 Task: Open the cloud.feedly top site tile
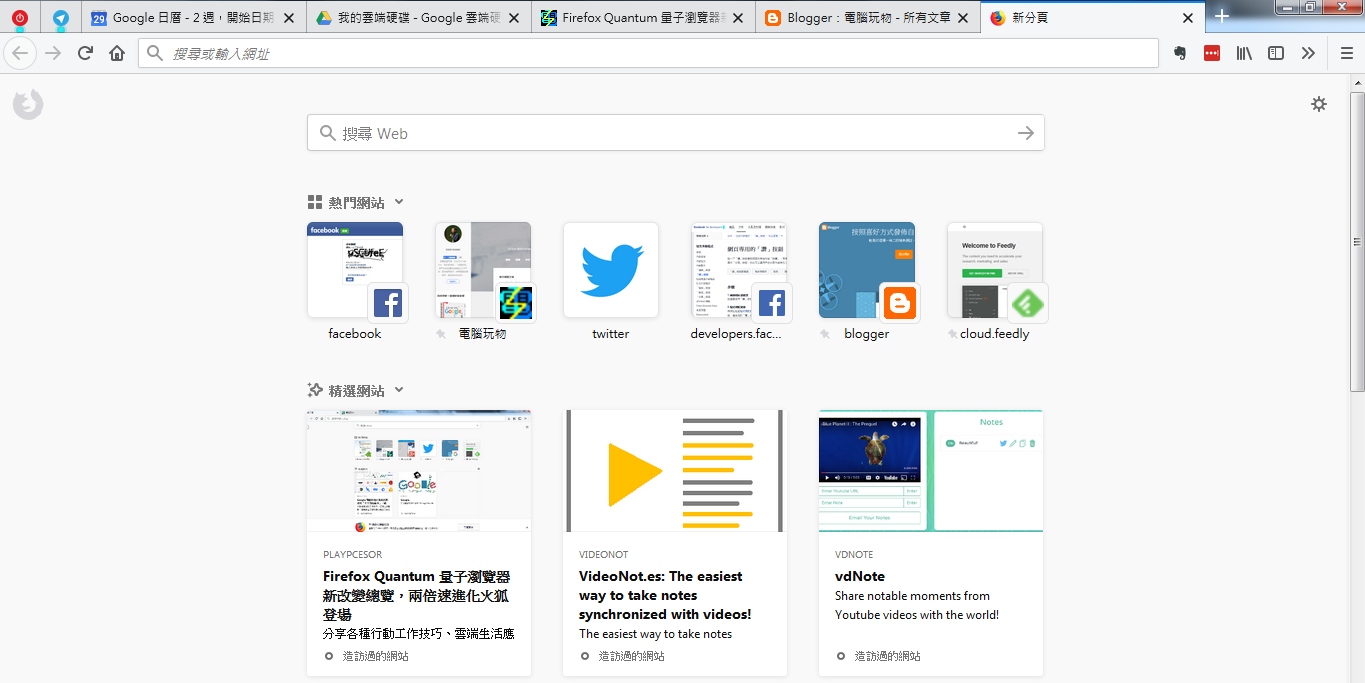(x=995, y=270)
